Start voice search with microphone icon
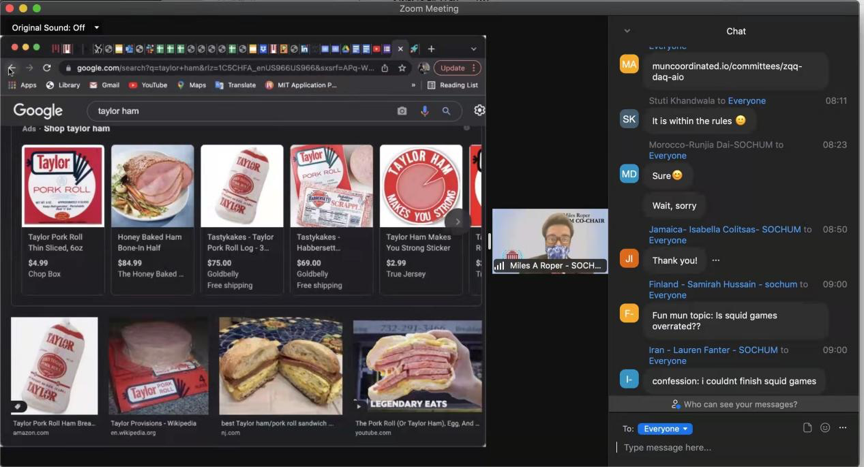The image size is (864, 467). pos(424,111)
